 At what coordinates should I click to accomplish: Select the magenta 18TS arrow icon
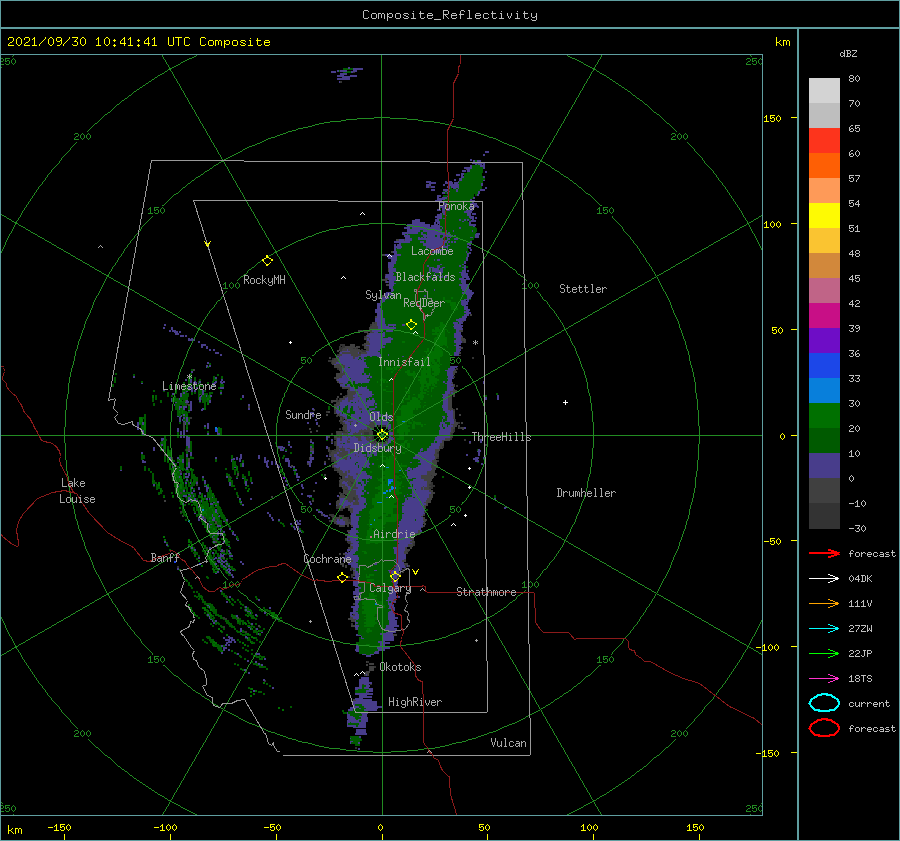(x=824, y=679)
